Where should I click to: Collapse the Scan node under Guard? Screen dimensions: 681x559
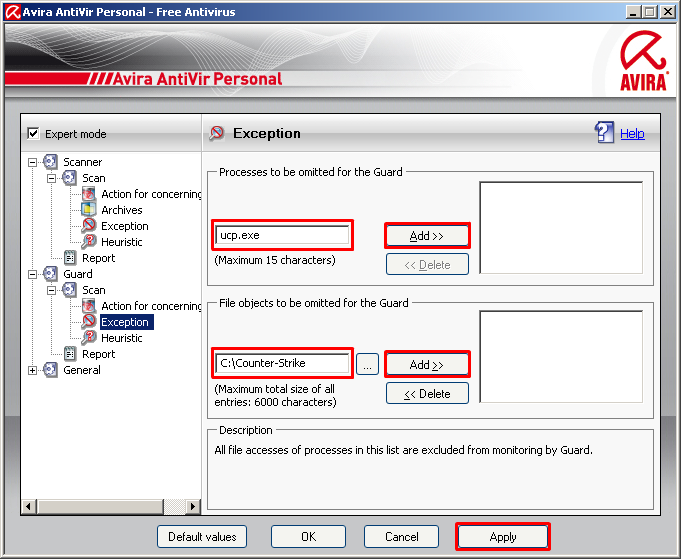pyautogui.click(x=51, y=290)
